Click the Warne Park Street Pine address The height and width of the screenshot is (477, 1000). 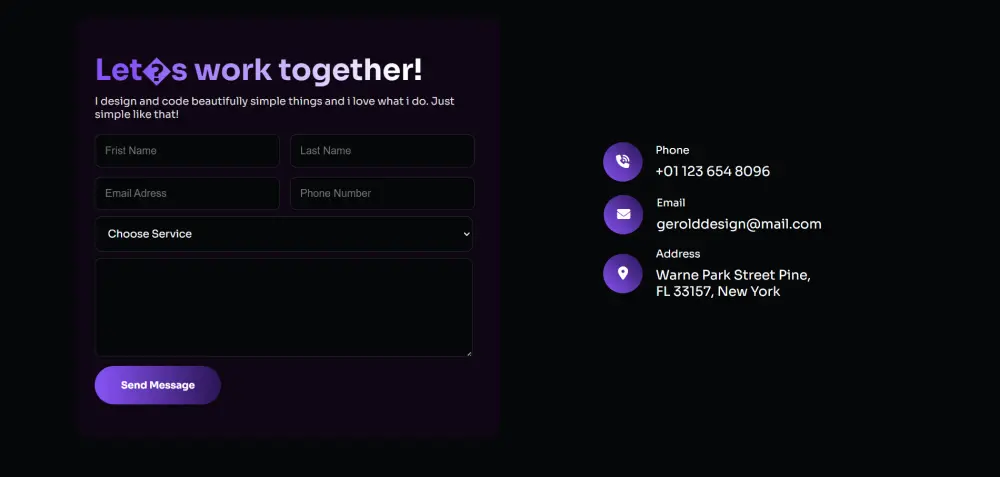733,283
